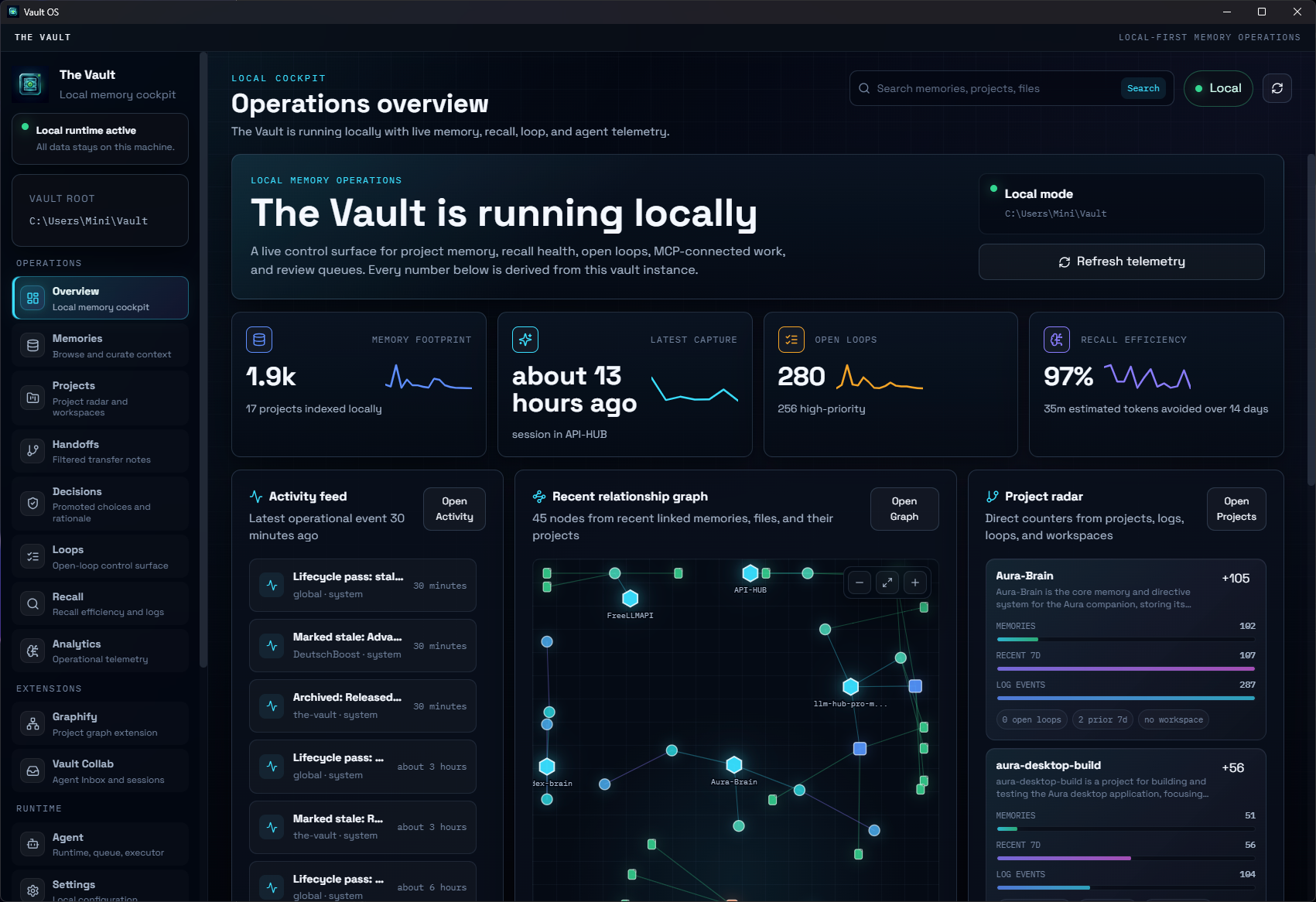1316x902 pixels.
Task: Open Recall efficiency and logs
Action: click(x=101, y=603)
